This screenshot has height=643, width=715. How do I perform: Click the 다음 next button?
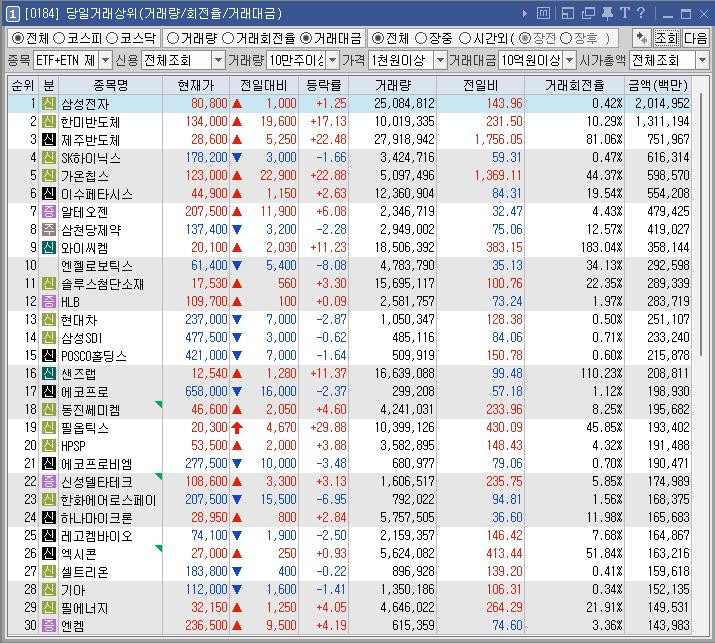click(695, 38)
